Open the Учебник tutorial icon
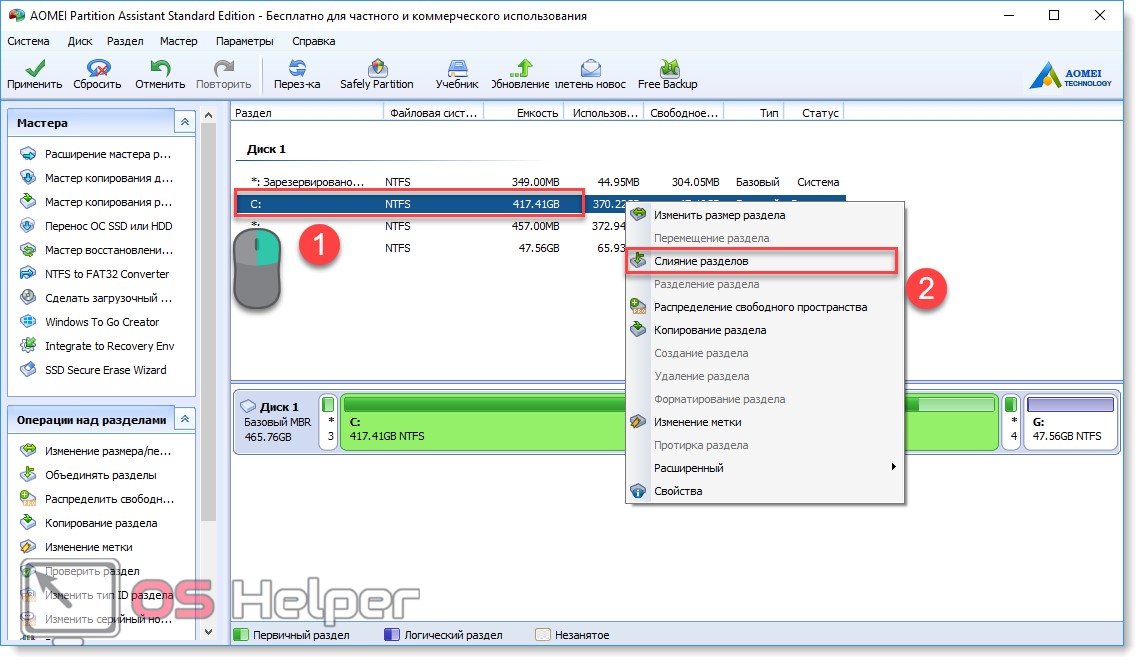 point(456,69)
